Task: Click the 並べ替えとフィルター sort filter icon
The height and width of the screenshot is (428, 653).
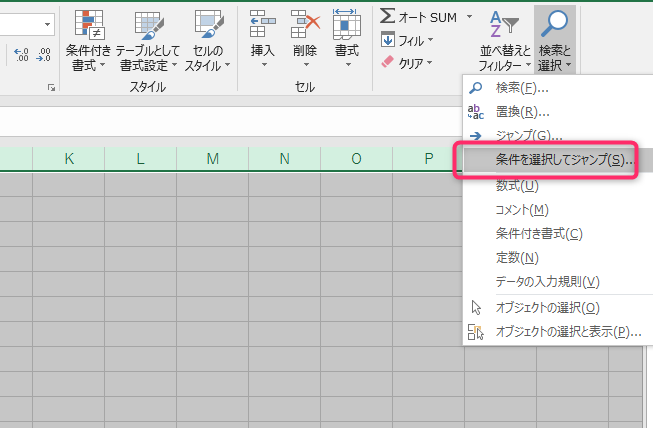Action: (505, 22)
